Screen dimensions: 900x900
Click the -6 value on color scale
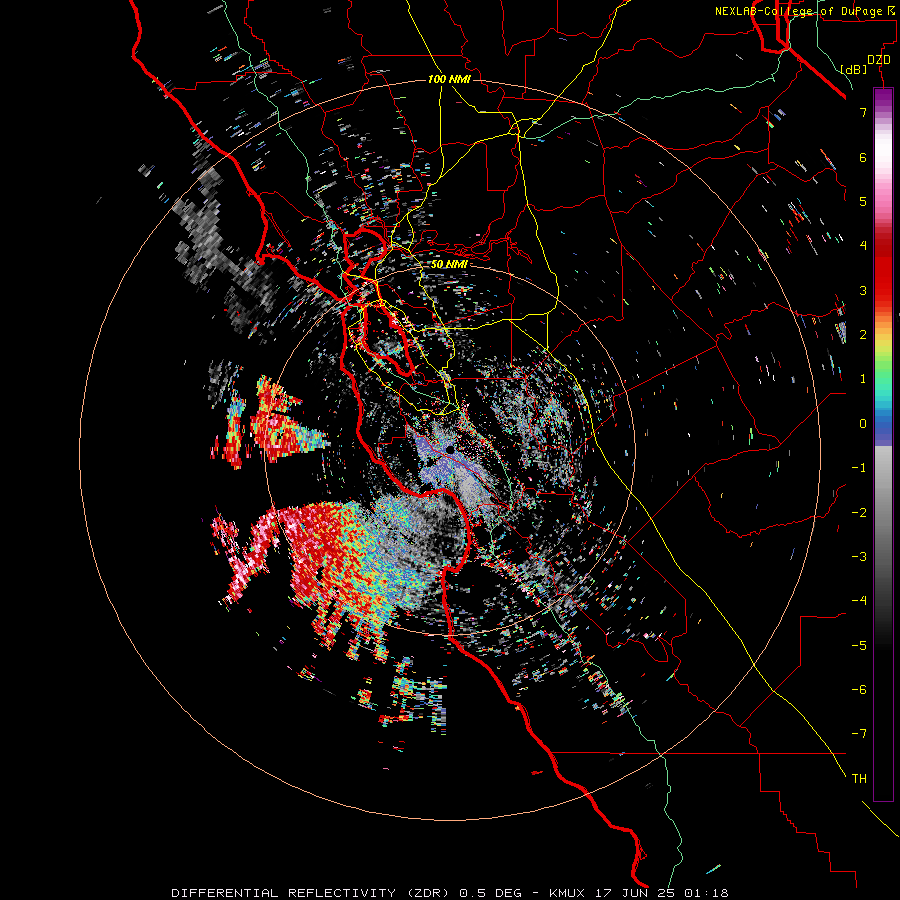(x=859, y=690)
